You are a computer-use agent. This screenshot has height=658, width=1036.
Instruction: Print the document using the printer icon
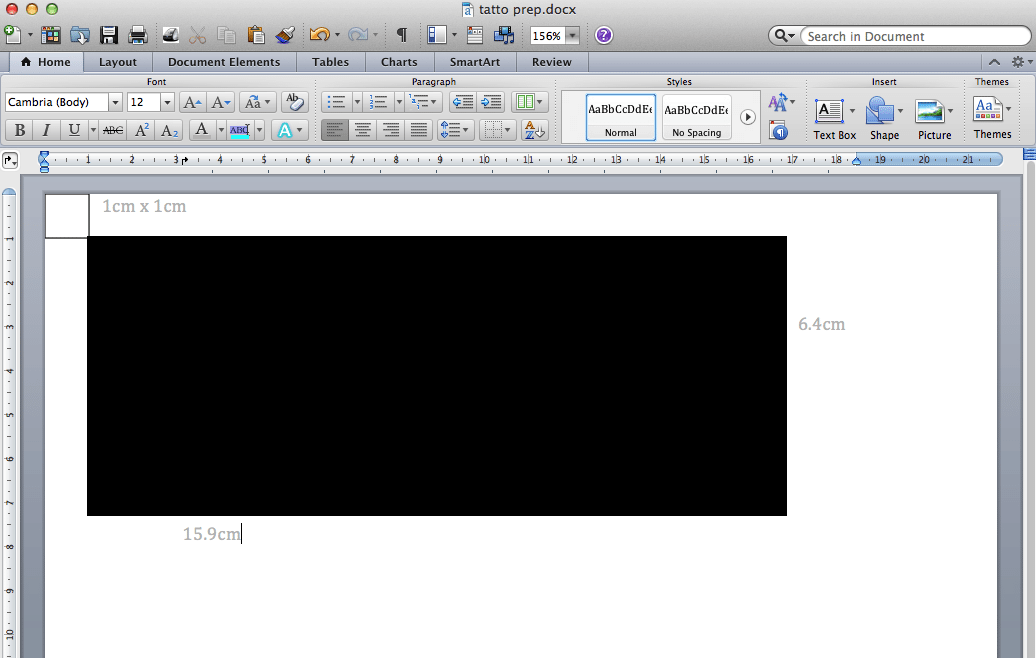138,35
